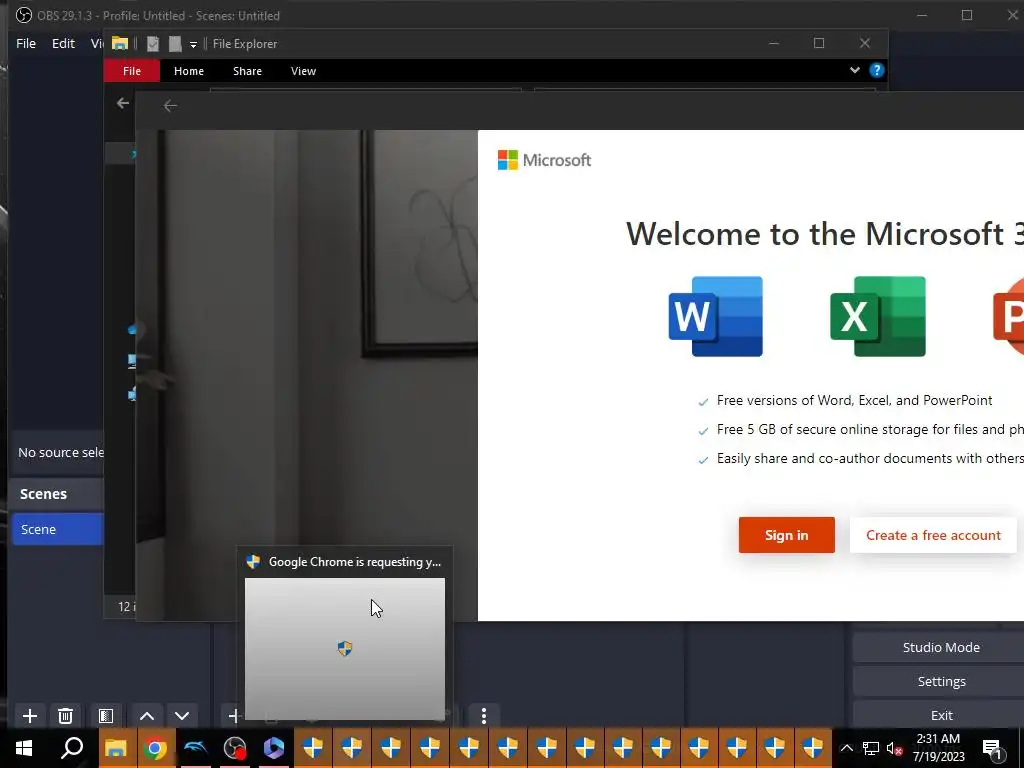1024x768 pixels.
Task: Click the File Explorer folder icon in title bar
Action: click(x=120, y=44)
